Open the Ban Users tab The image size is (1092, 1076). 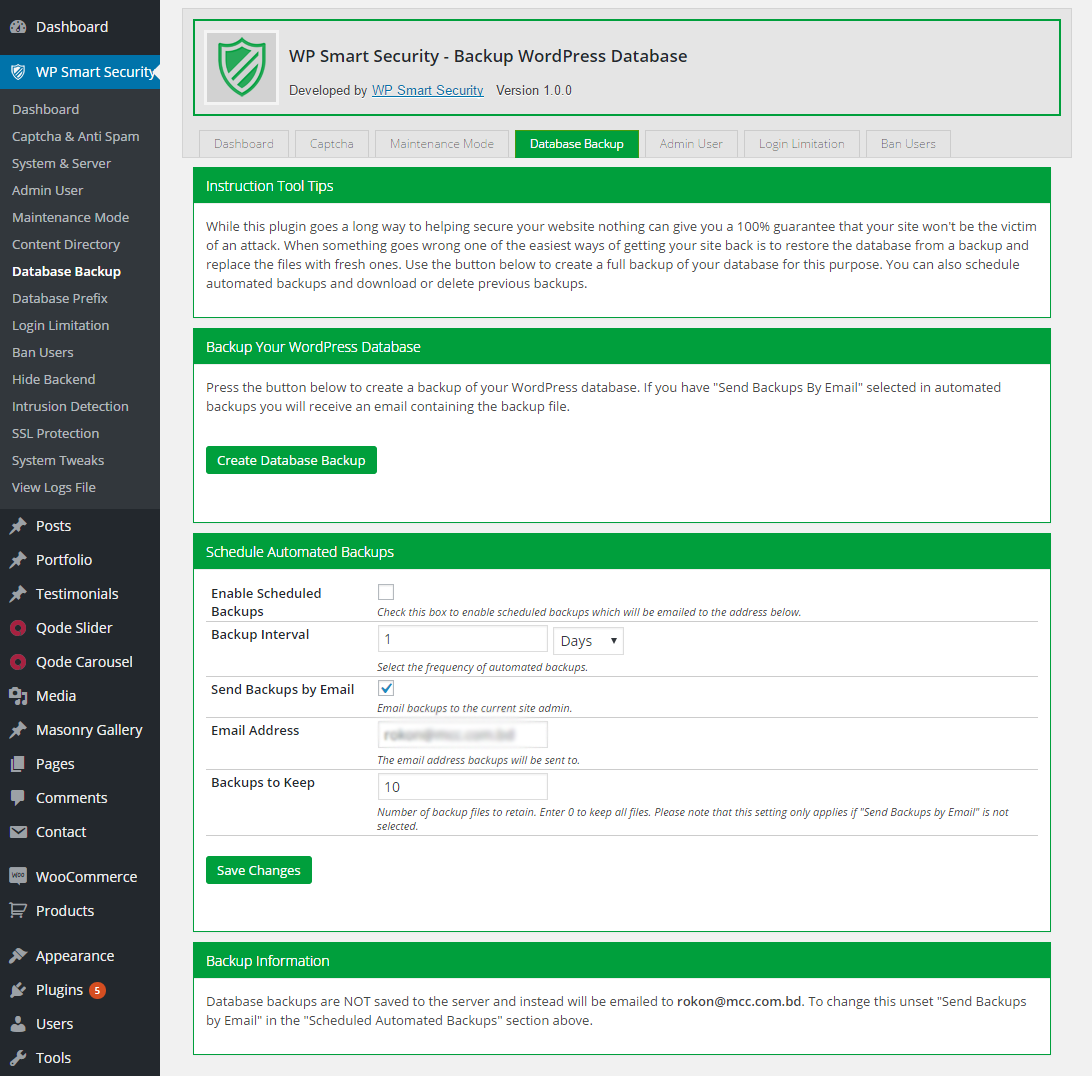click(x=908, y=144)
